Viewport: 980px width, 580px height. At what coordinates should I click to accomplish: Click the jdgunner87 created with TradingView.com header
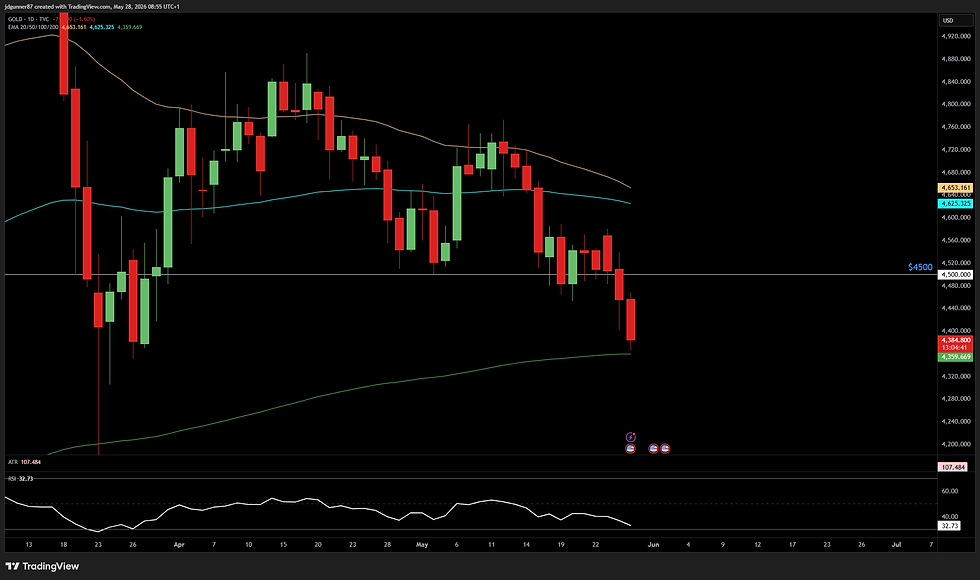[92, 6]
